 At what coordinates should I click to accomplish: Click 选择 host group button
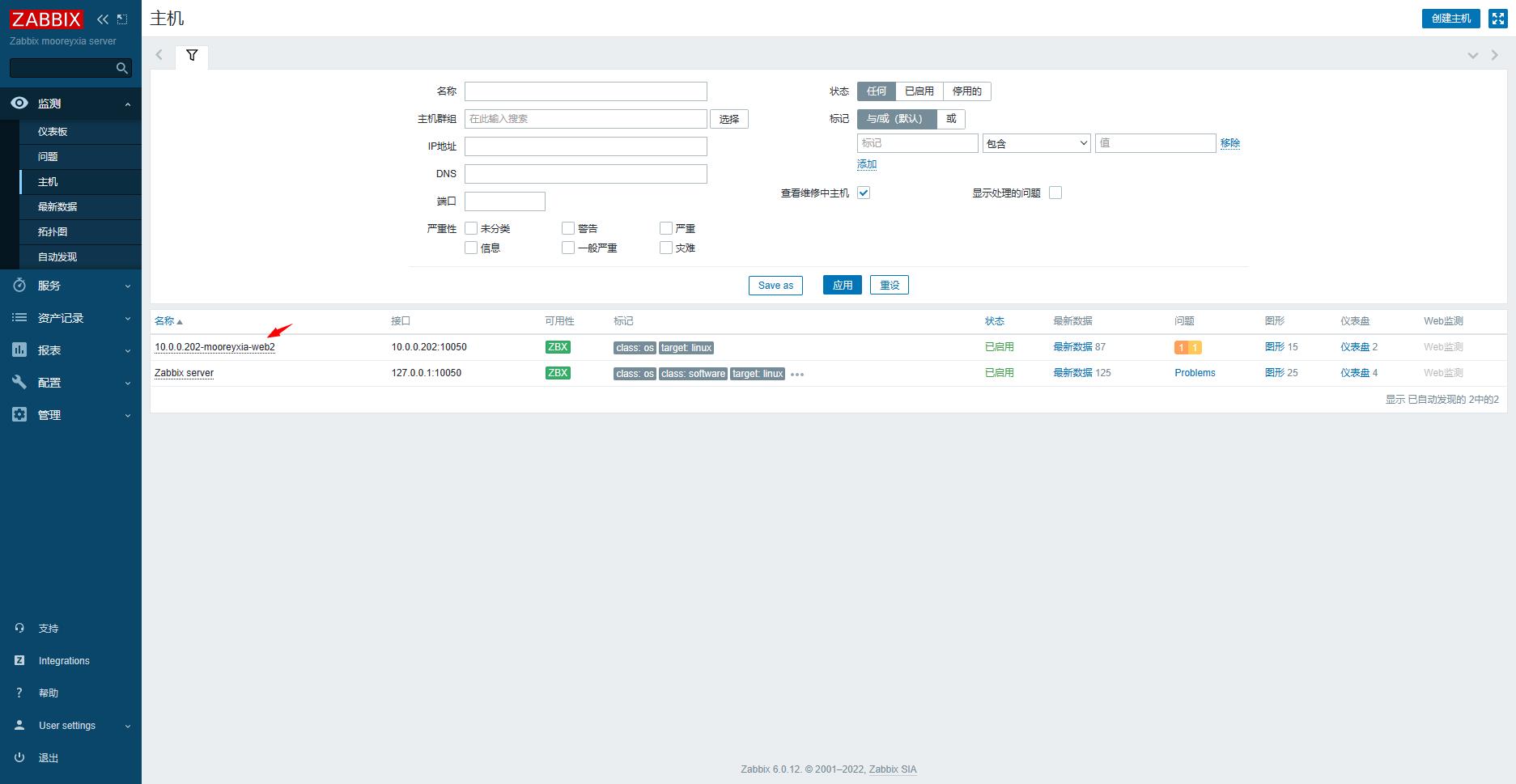tap(729, 119)
